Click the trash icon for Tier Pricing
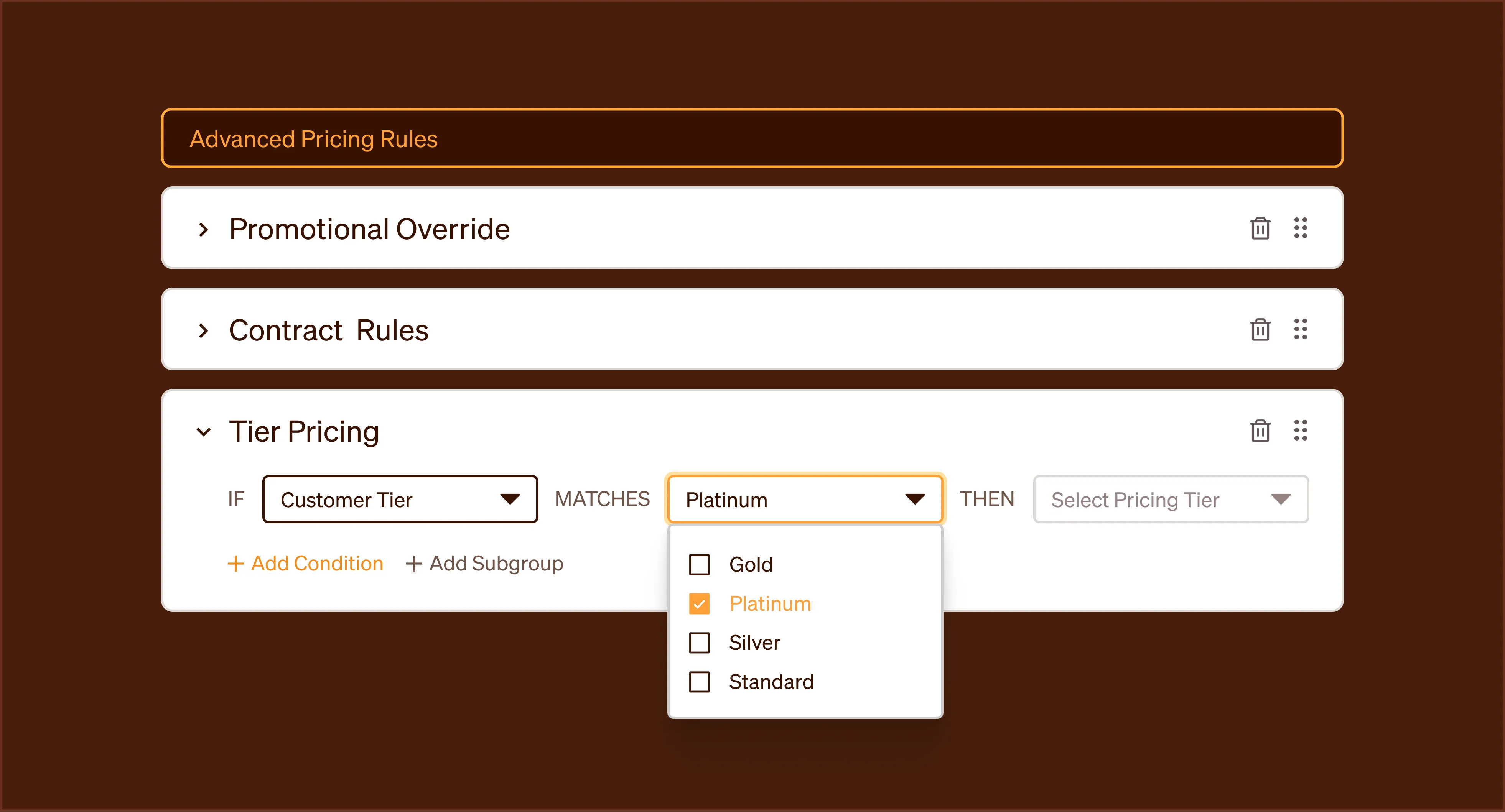 click(1260, 431)
